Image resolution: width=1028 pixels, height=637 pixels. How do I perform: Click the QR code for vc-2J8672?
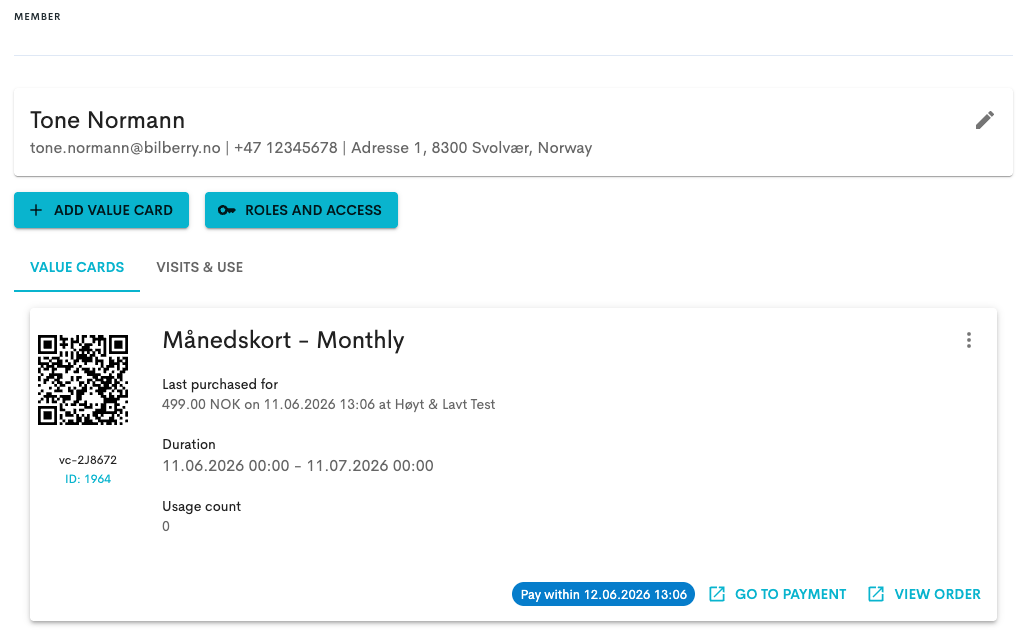click(x=83, y=379)
